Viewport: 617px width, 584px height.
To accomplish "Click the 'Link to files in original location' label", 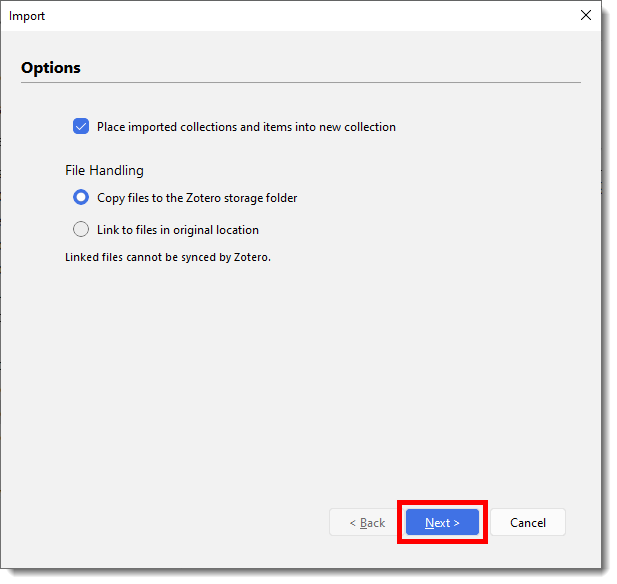I will (177, 230).
